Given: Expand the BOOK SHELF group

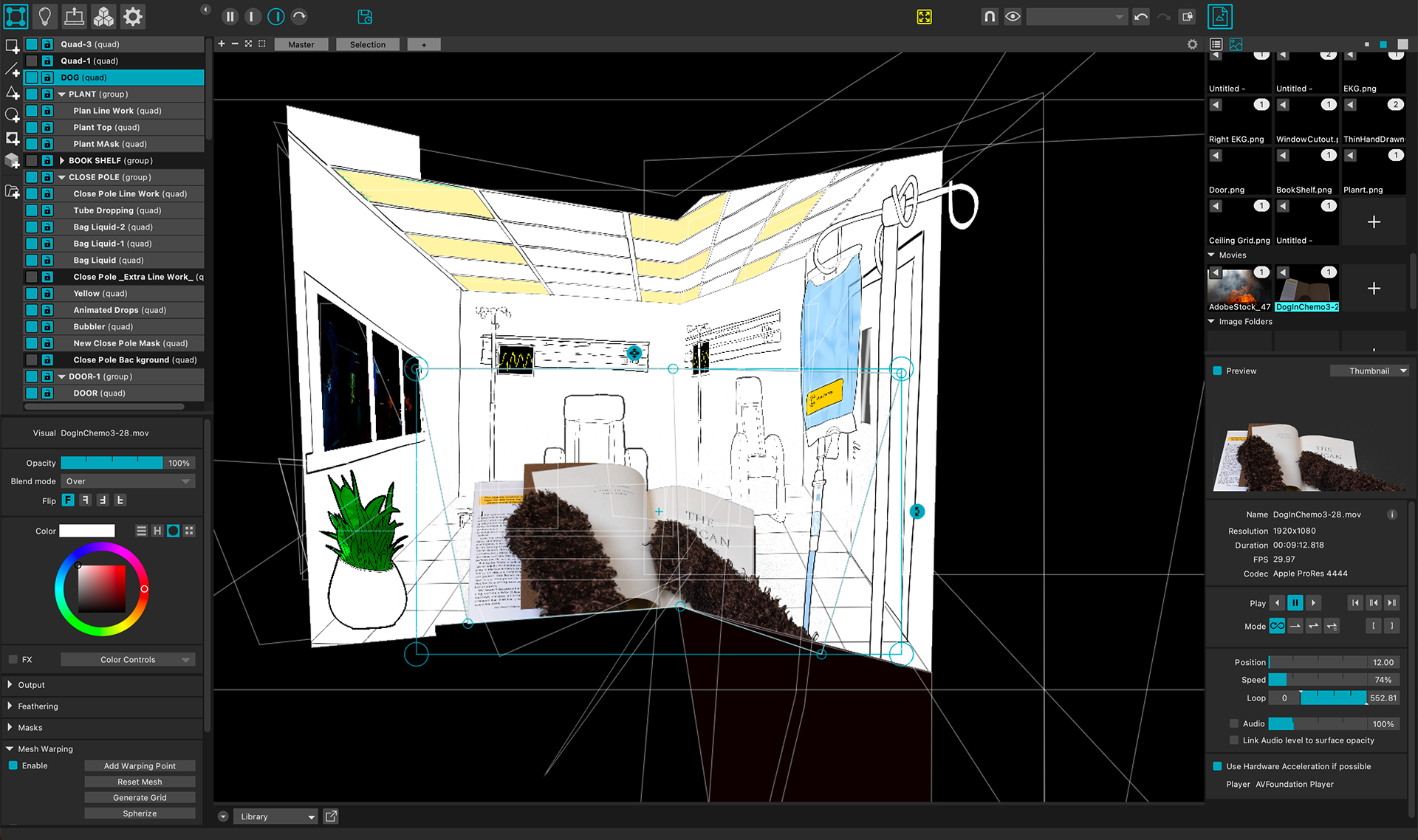Looking at the screenshot, I should pyautogui.click(x=62, y=160).
